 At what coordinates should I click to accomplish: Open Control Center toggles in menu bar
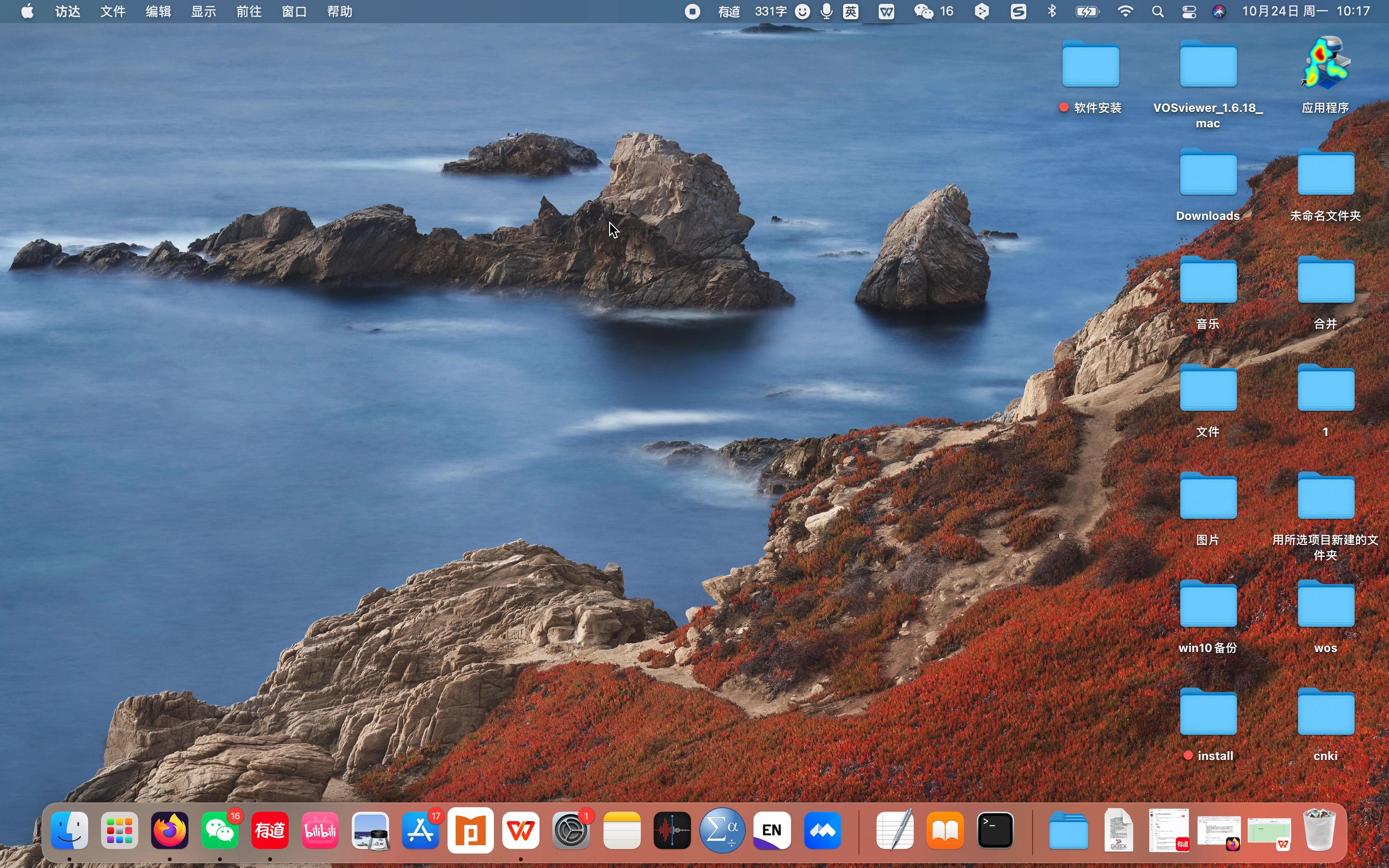coord(1189,12)
